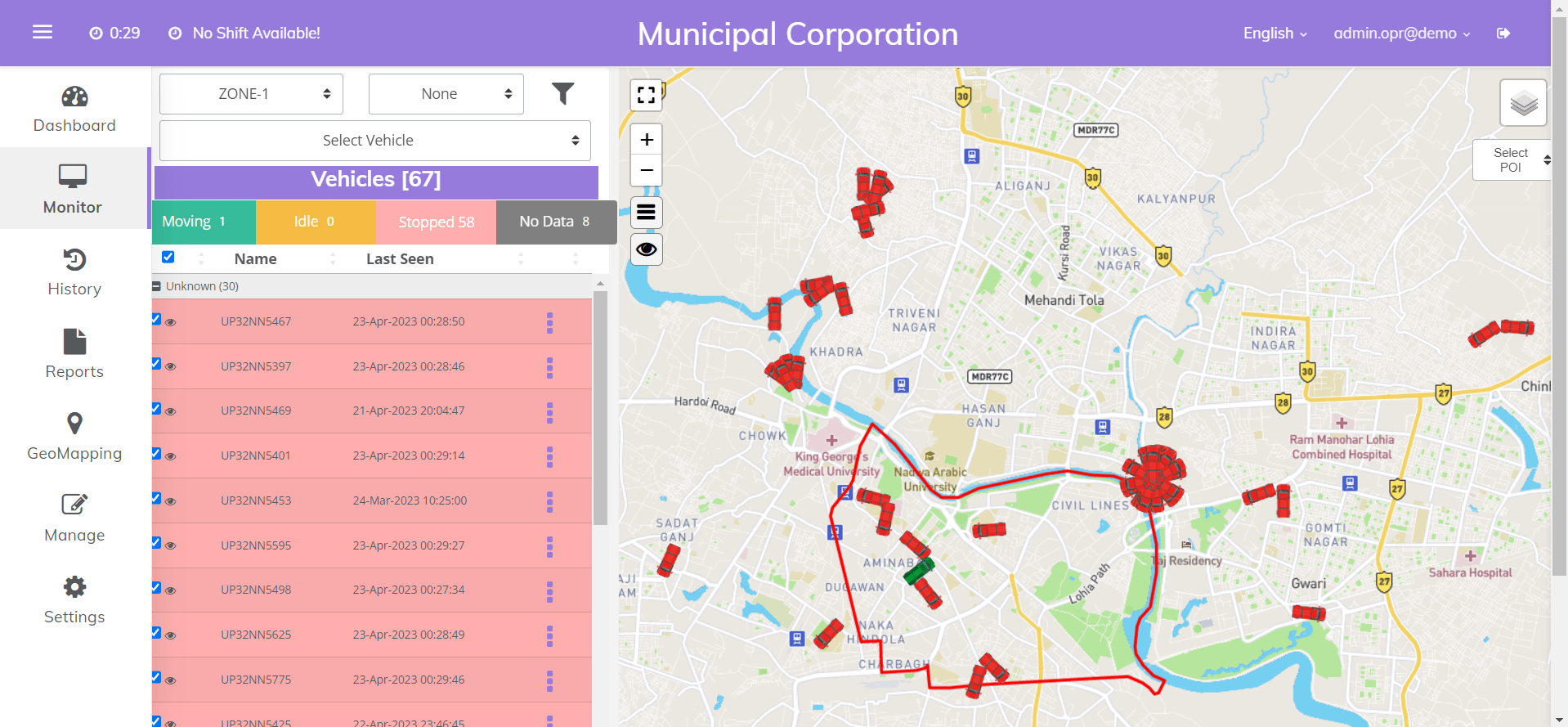Open options menu for UP32NN5467
Screen dimensions: 1568x727
pos(549,322)
